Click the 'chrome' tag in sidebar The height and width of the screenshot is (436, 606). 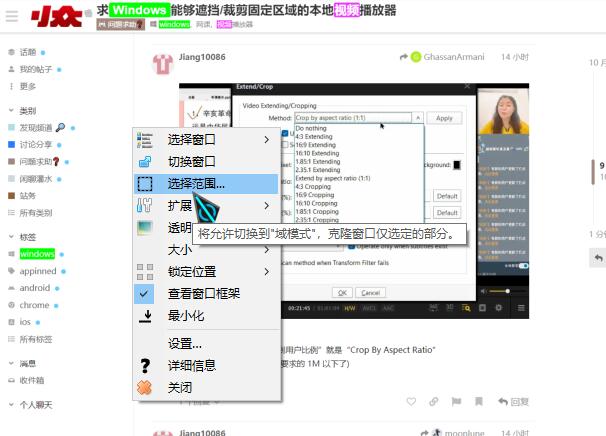pos(34,305)
